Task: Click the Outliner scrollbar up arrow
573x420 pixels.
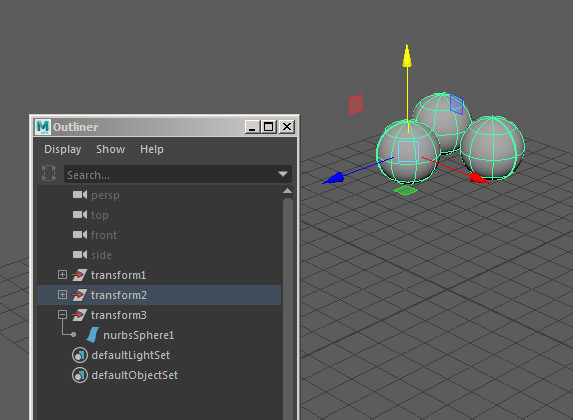Action: 288,191
